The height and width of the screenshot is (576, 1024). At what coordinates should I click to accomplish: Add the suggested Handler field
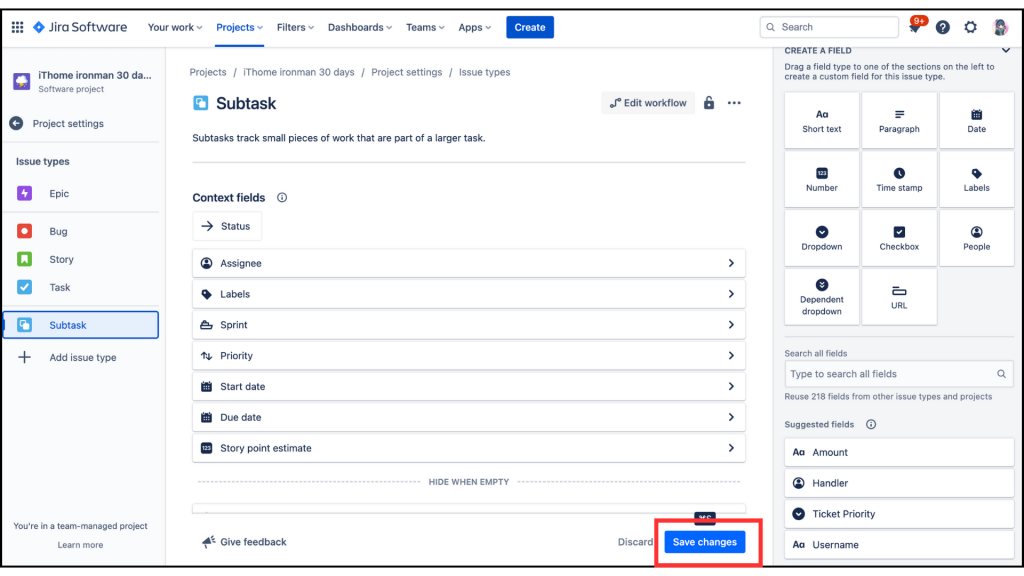[899, 483]
